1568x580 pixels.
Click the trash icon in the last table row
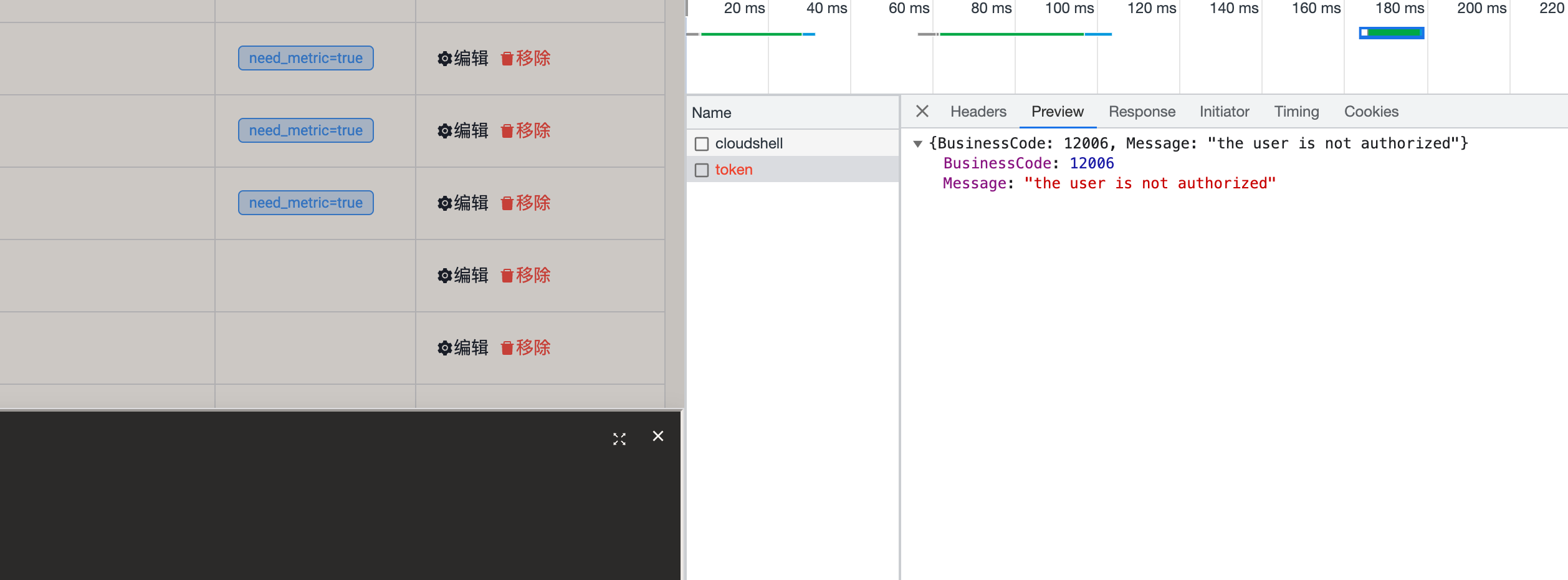tap(505, 347)
